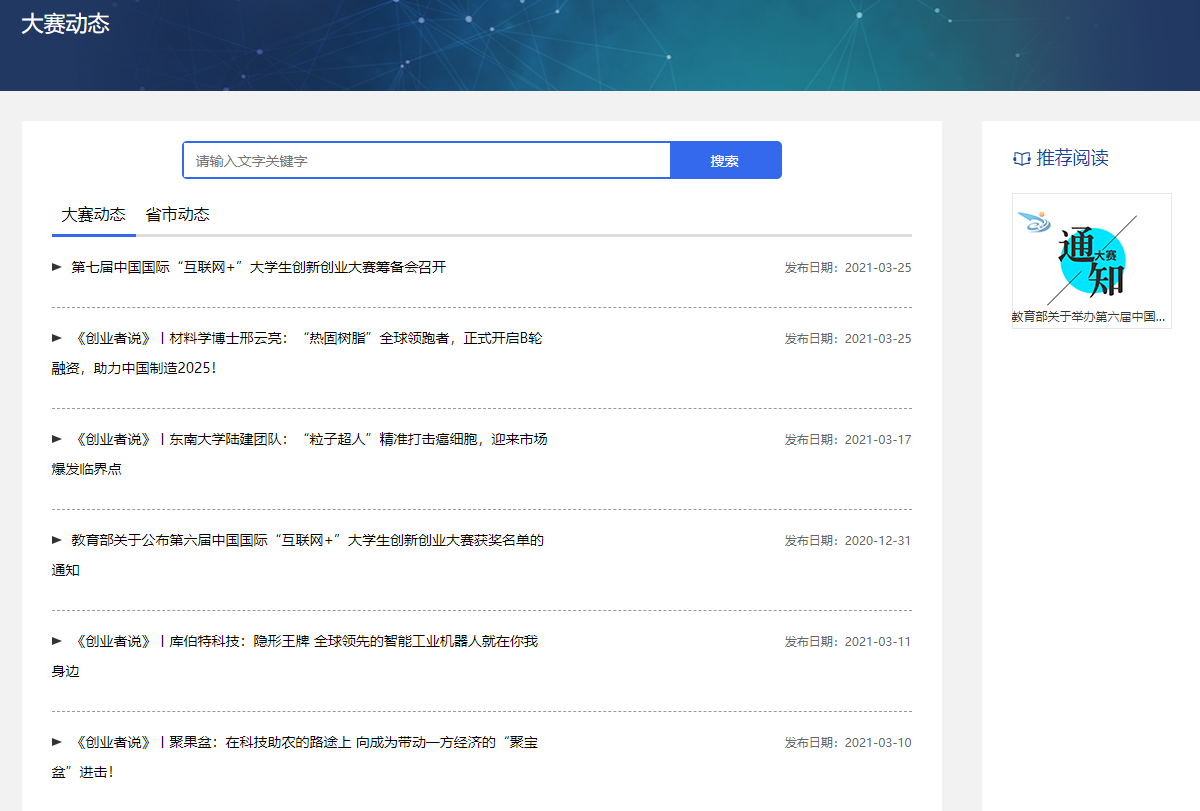Switch to the 大赛动态 tab

point(93,215)
